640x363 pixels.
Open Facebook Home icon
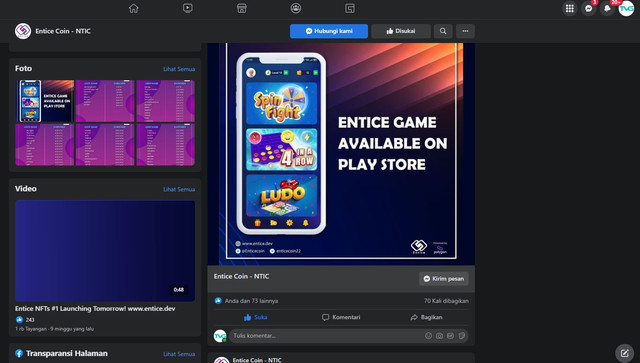tap(133, 8)
